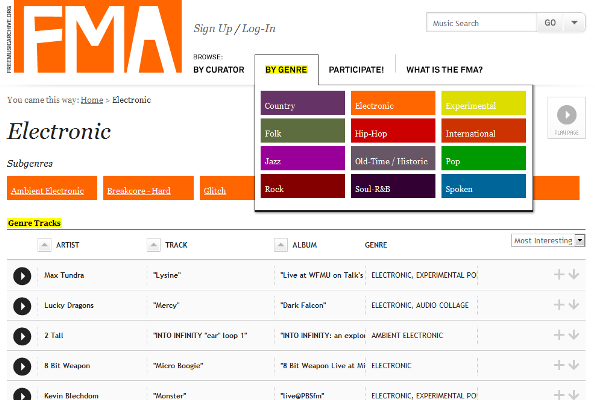
Task: Click genre ELECTRONIC, AUDIO COLLAGE
Action: point(420,305)
